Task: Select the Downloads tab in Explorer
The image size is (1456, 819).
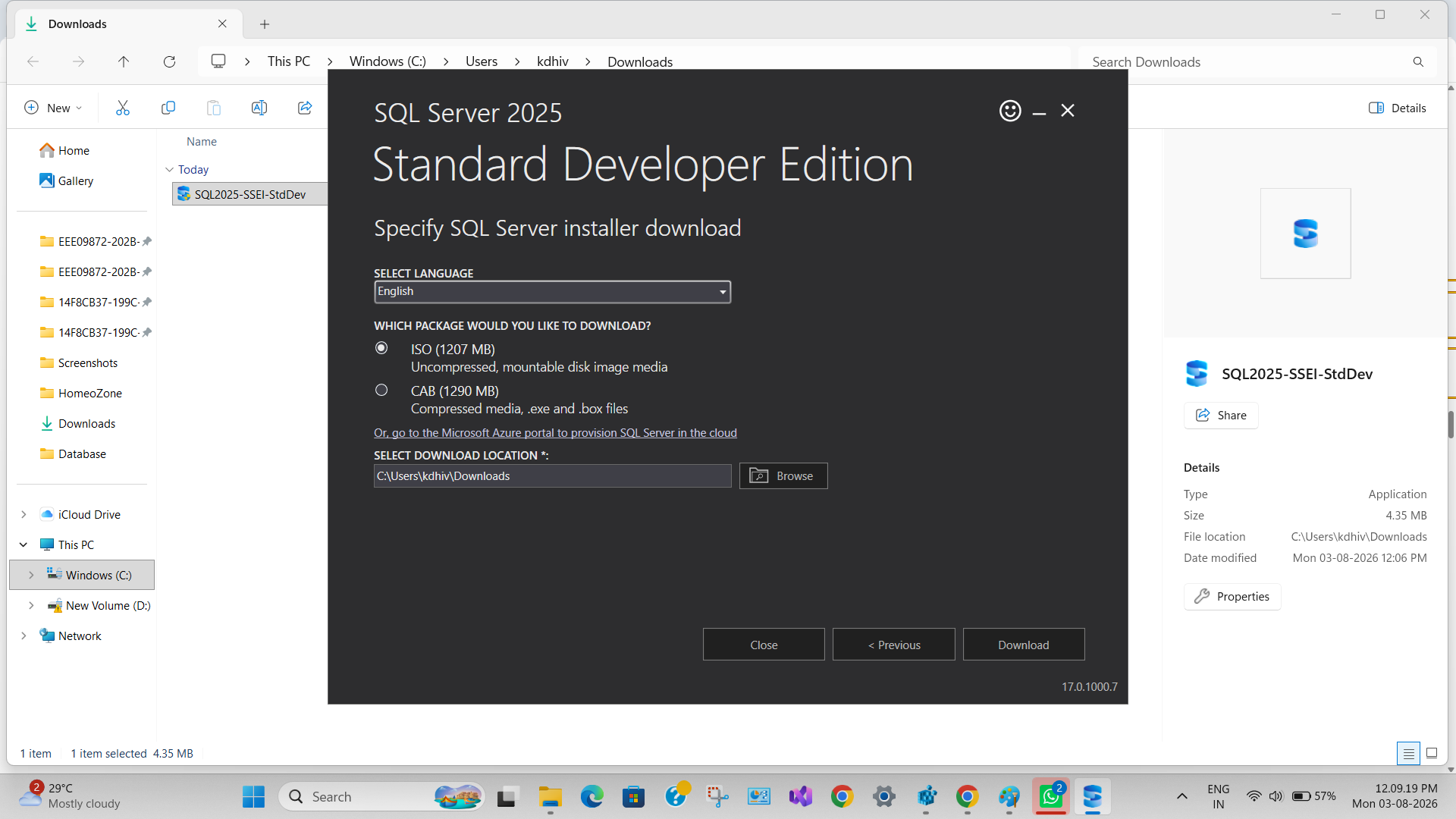Action: point(129,24)
